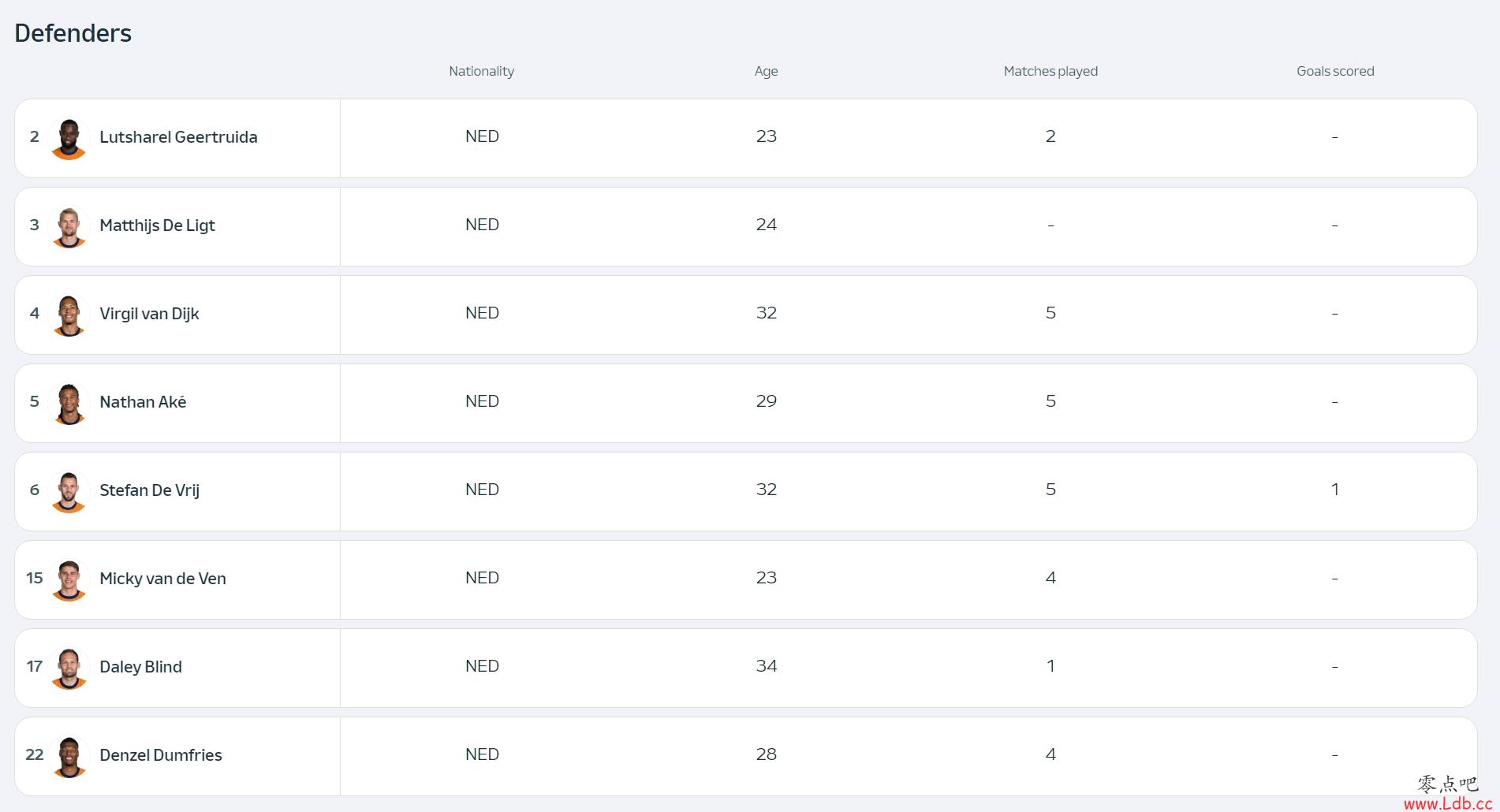The height and width of the screenshot is (812, 1500).
Task: Open Matthijs De Ligt's player photo
Action: 69,226
